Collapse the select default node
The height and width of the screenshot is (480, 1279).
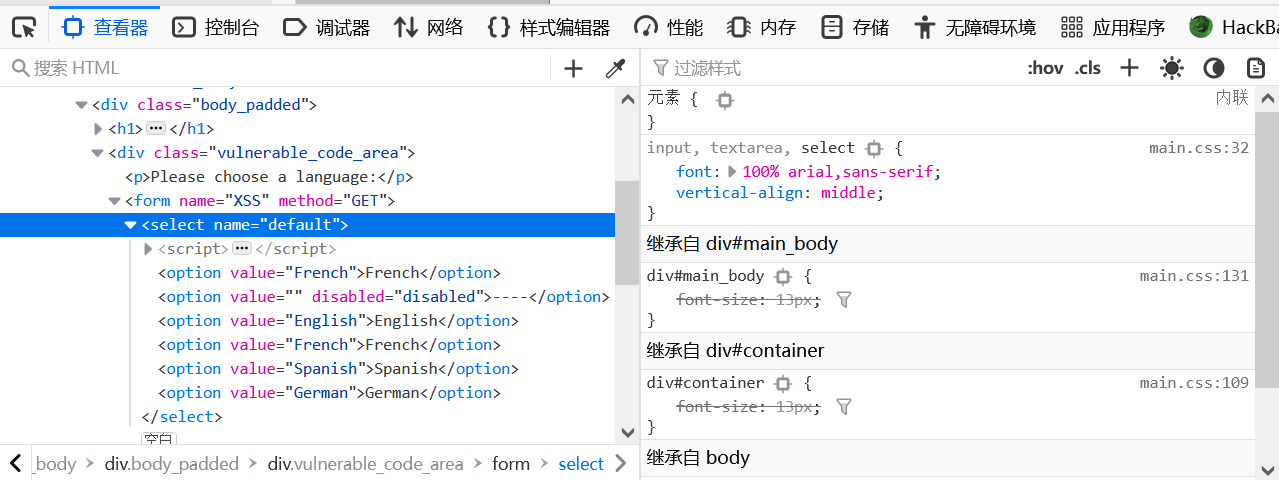click(130, 225)
